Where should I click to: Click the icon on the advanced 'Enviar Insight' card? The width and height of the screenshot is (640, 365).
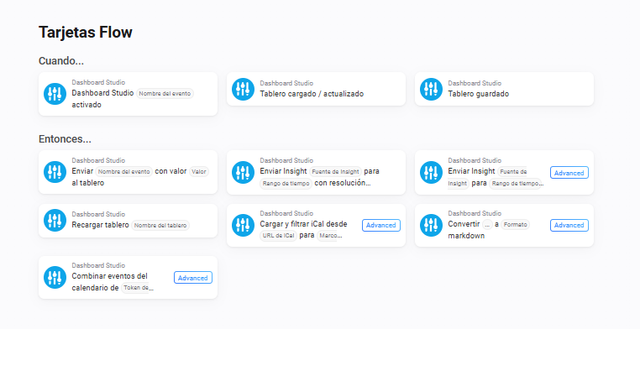tap(431, 172)
